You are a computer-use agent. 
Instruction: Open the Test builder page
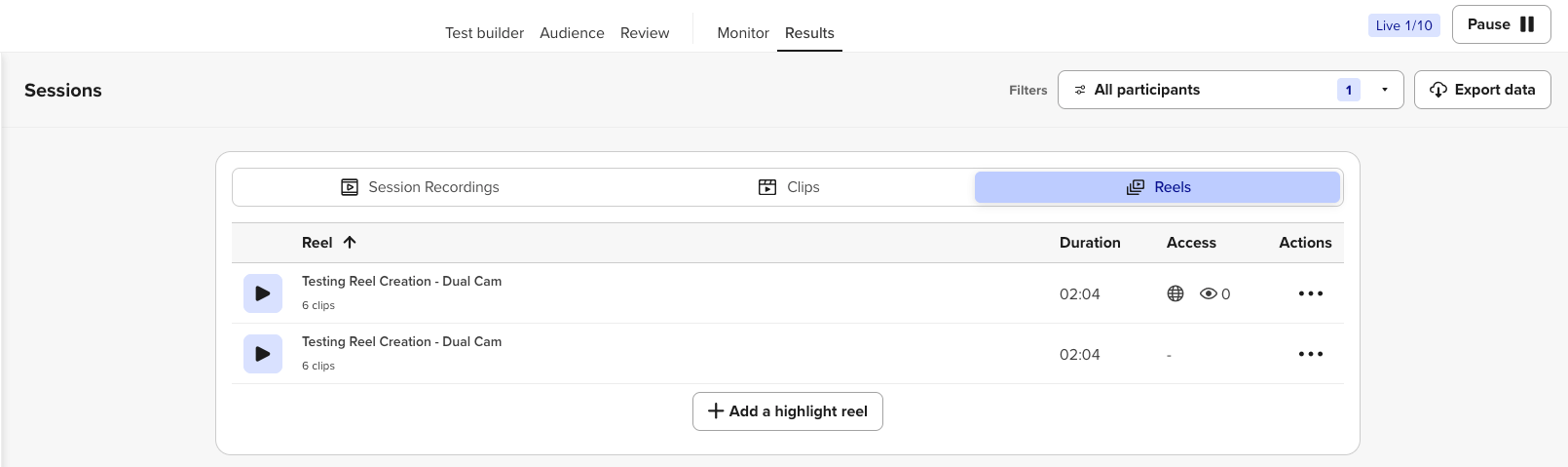(484, 33)
